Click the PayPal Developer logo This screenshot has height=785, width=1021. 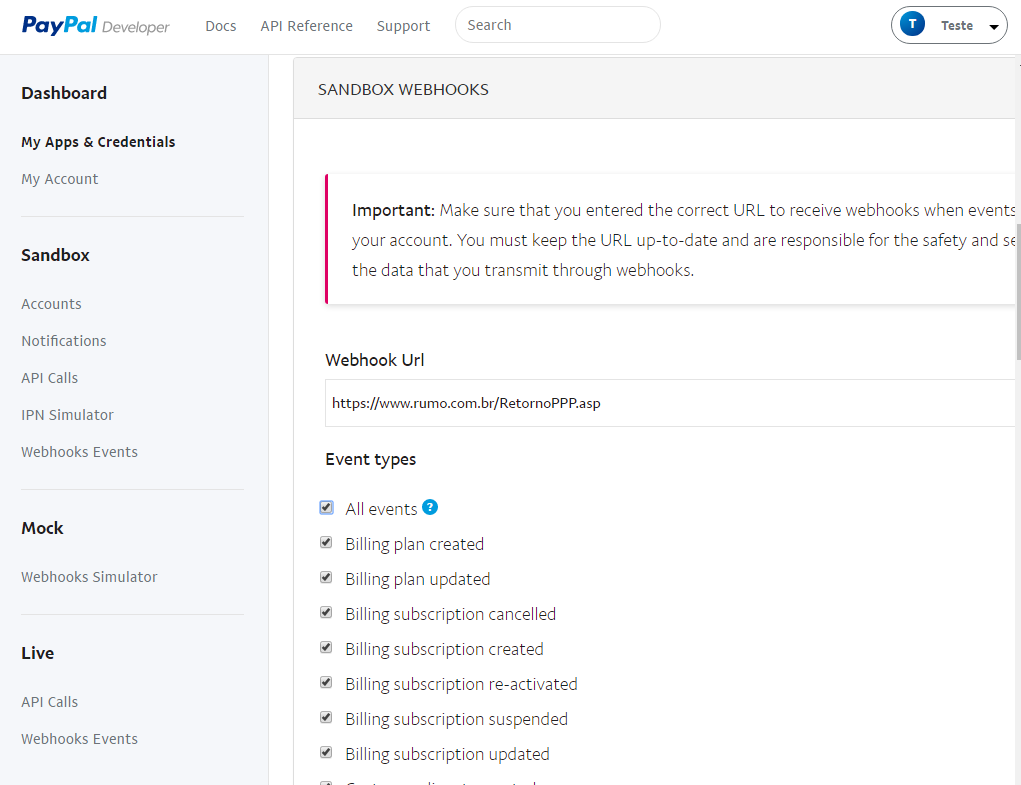coord(96,25)
